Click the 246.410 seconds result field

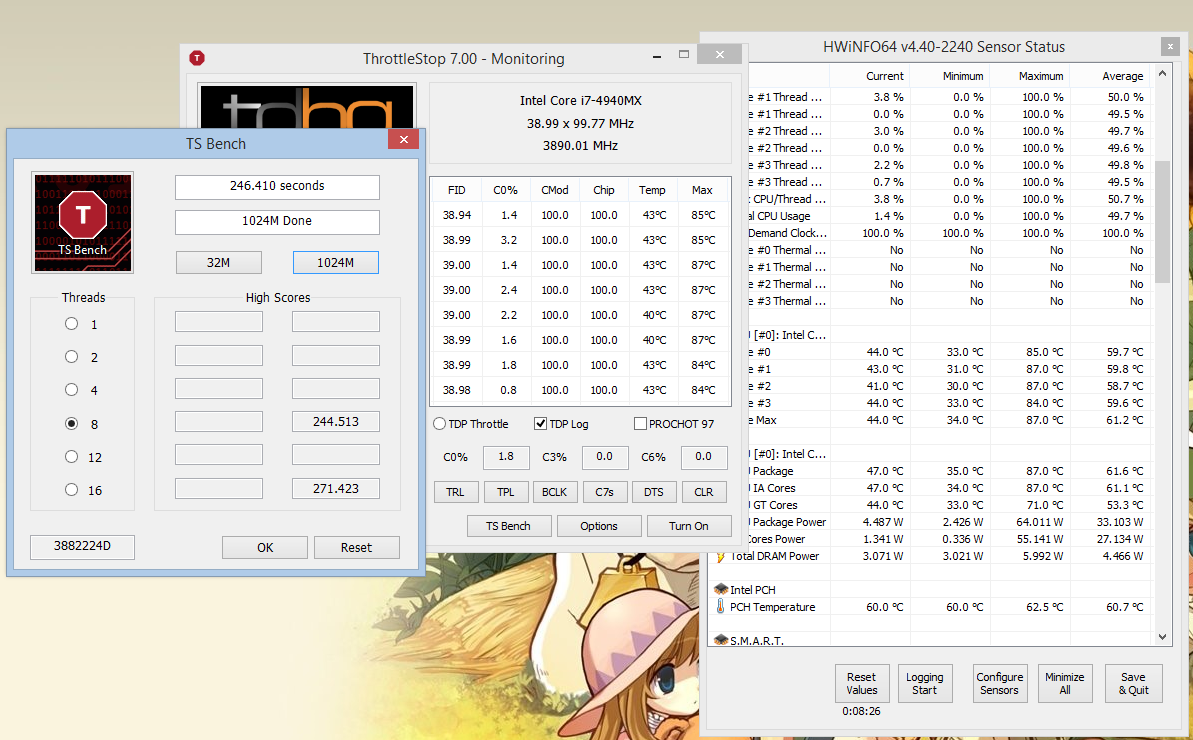[277, 186]
